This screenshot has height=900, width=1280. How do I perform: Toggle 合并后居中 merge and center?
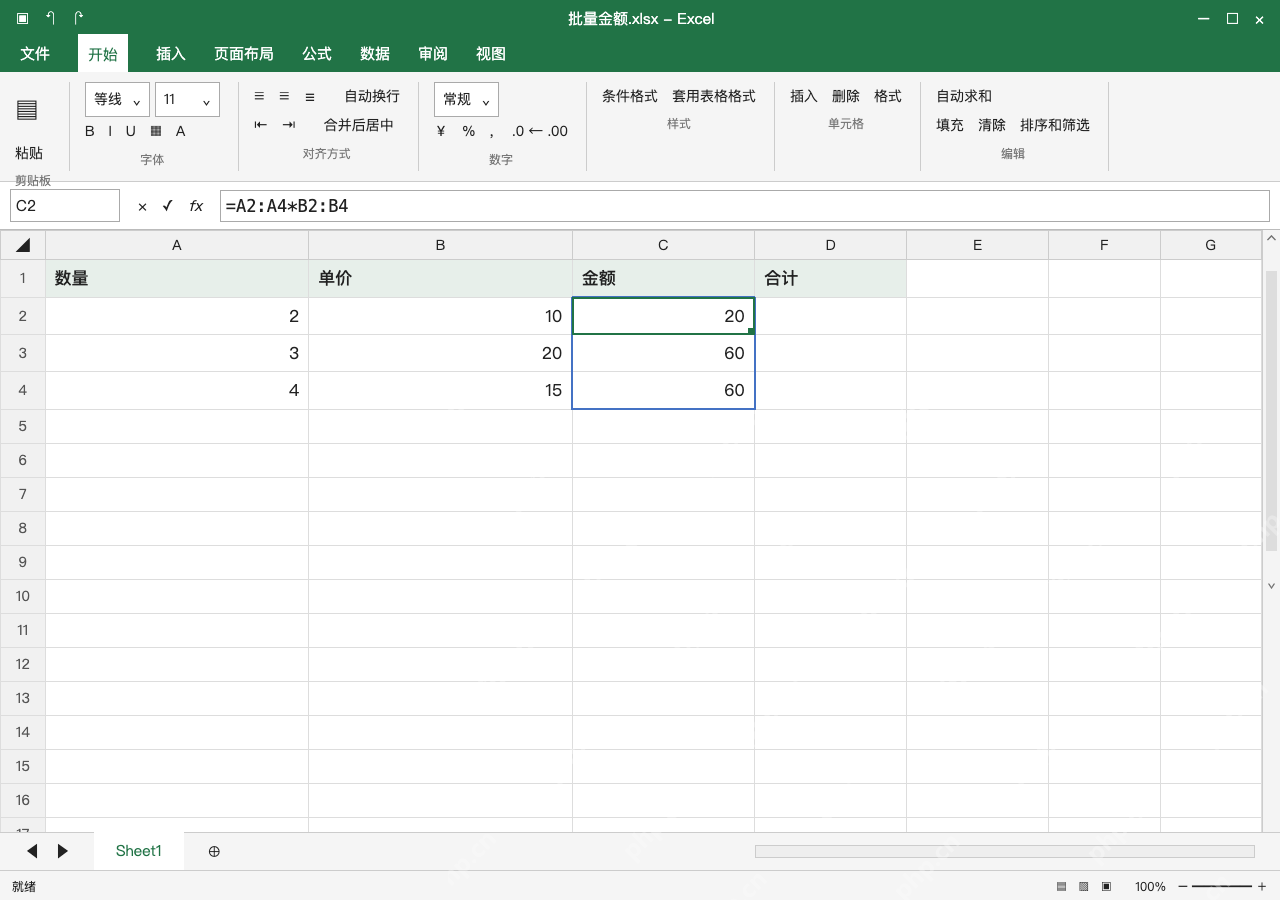pyautogui.click(x=359, y=125)
